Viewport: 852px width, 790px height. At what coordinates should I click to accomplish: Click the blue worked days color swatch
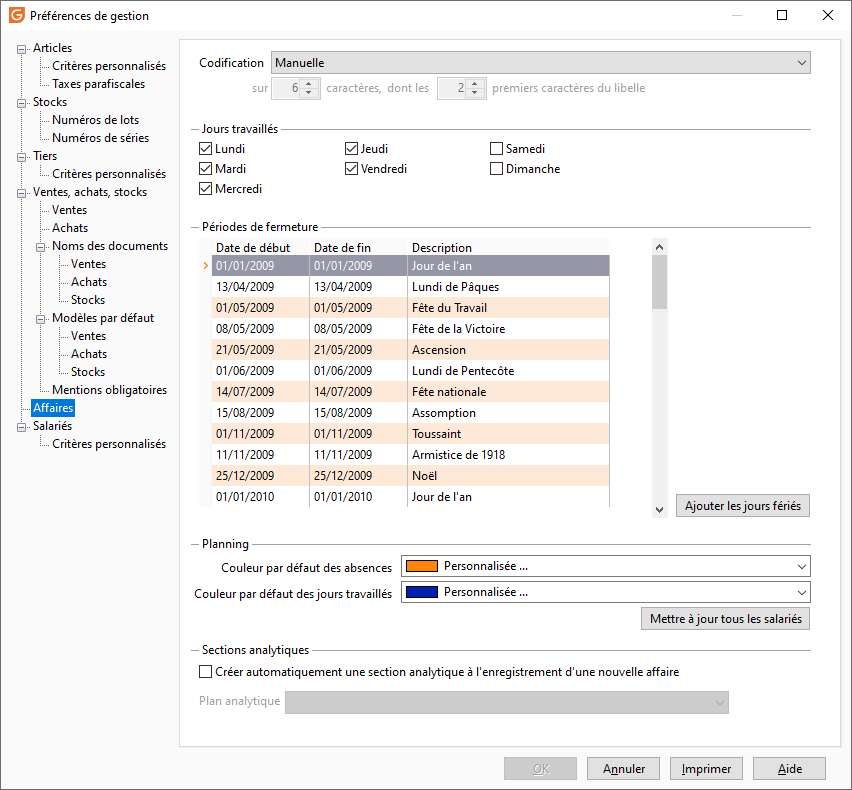coord(422,592)
